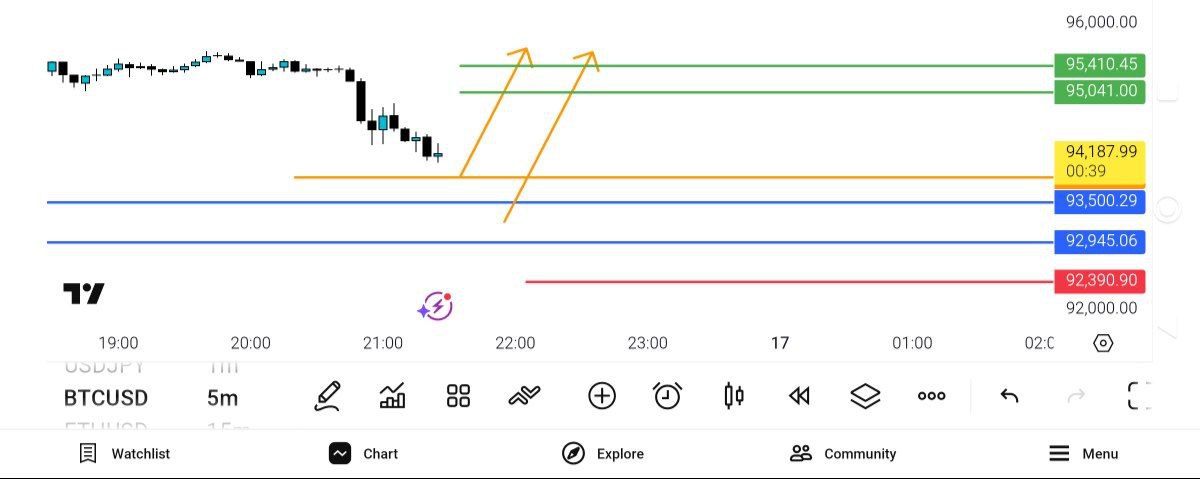Select the red 92,390.90 price label
Screen dimensions: 1200x479
tap(1100, 281)
